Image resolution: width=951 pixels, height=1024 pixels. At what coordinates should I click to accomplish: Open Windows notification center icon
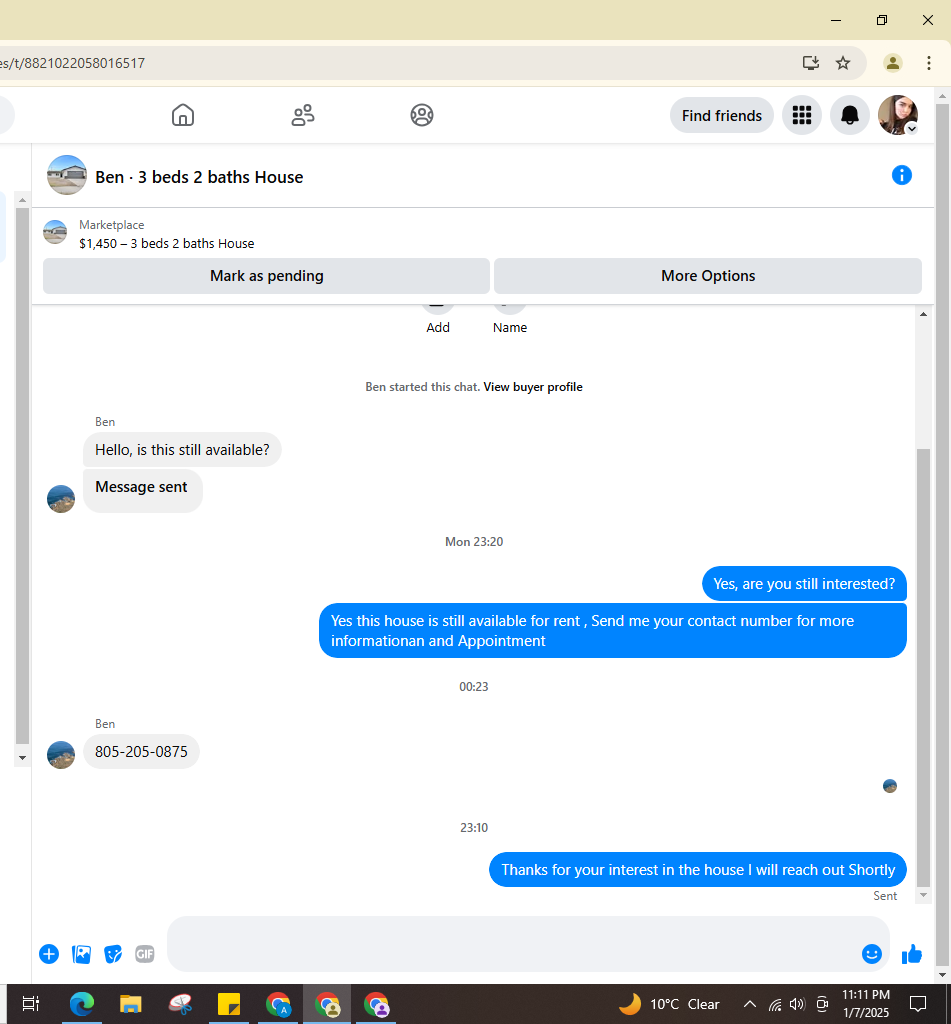(x=918, y=1004)
